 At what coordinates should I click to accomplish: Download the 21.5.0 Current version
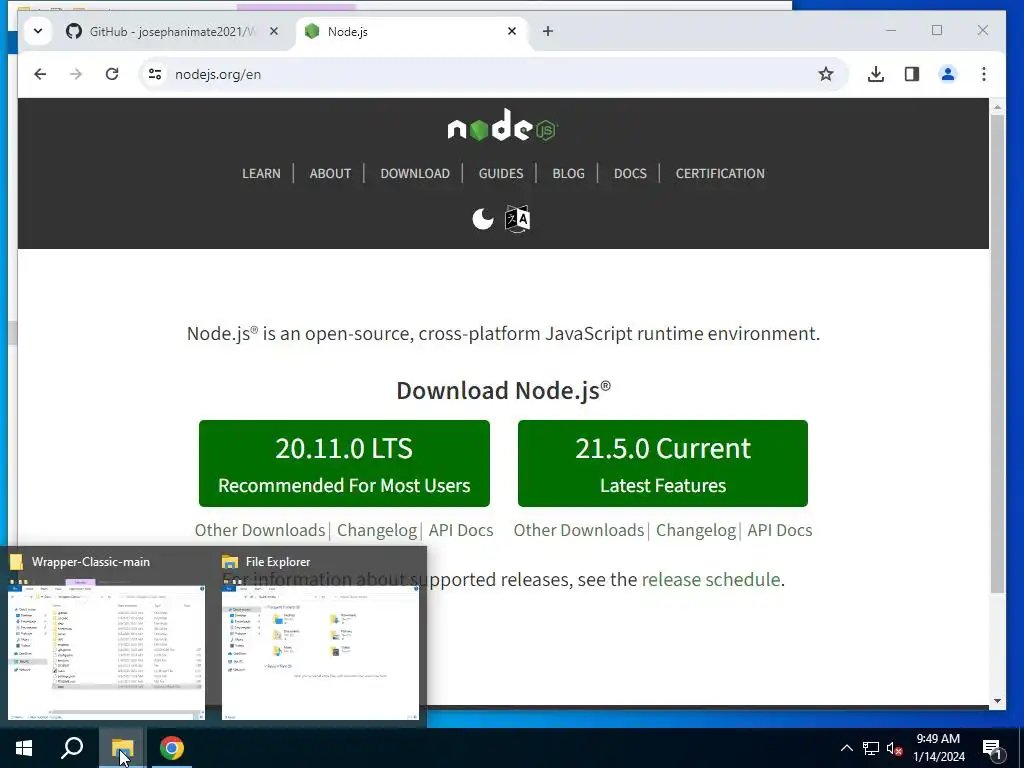[663, 463]
